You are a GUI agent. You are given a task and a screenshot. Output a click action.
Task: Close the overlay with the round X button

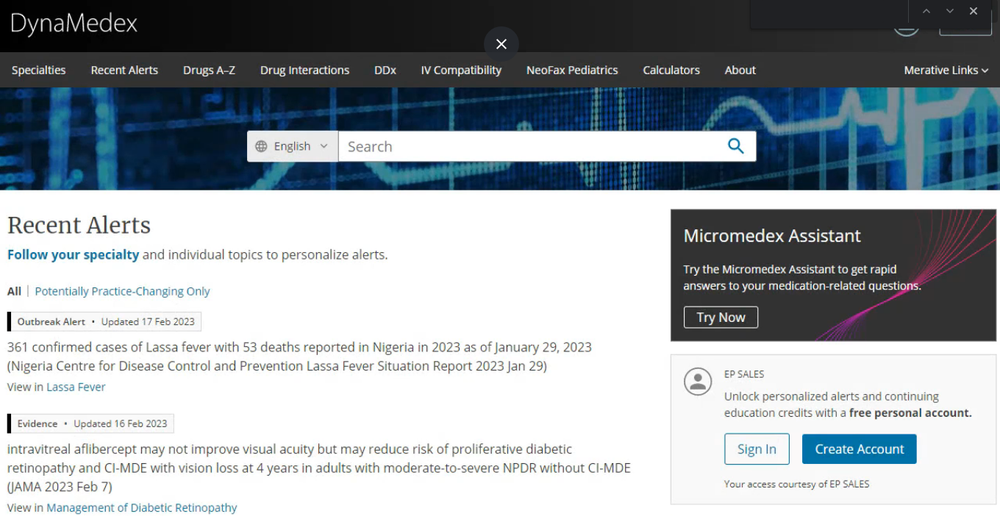(501, 44)
